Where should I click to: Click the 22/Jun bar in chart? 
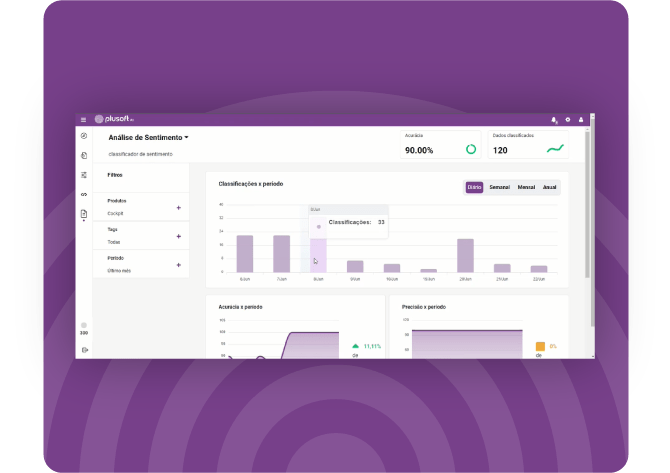coord(539,269)
